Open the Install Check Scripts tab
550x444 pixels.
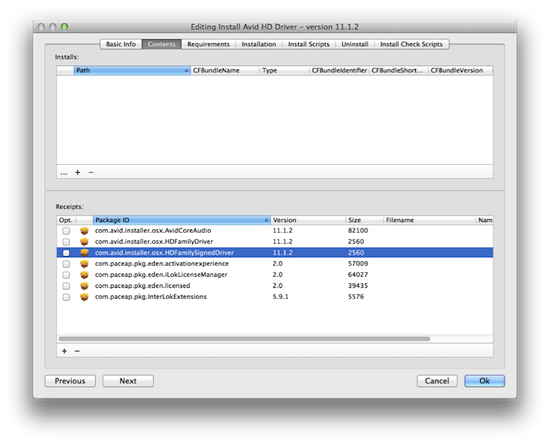click(x=411, y=44)
